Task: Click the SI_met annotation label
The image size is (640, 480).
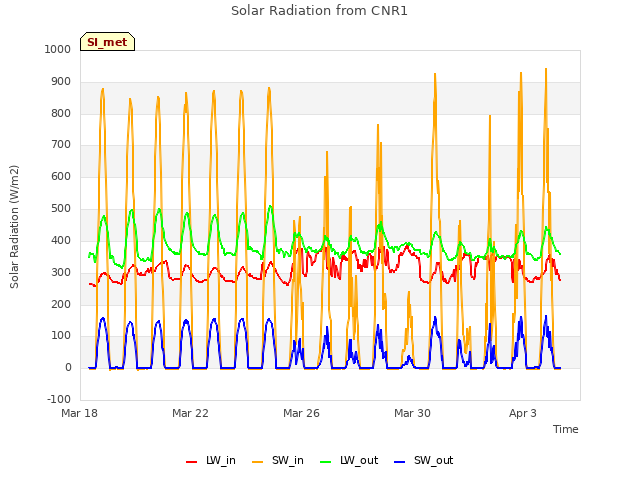Action: 107,42
